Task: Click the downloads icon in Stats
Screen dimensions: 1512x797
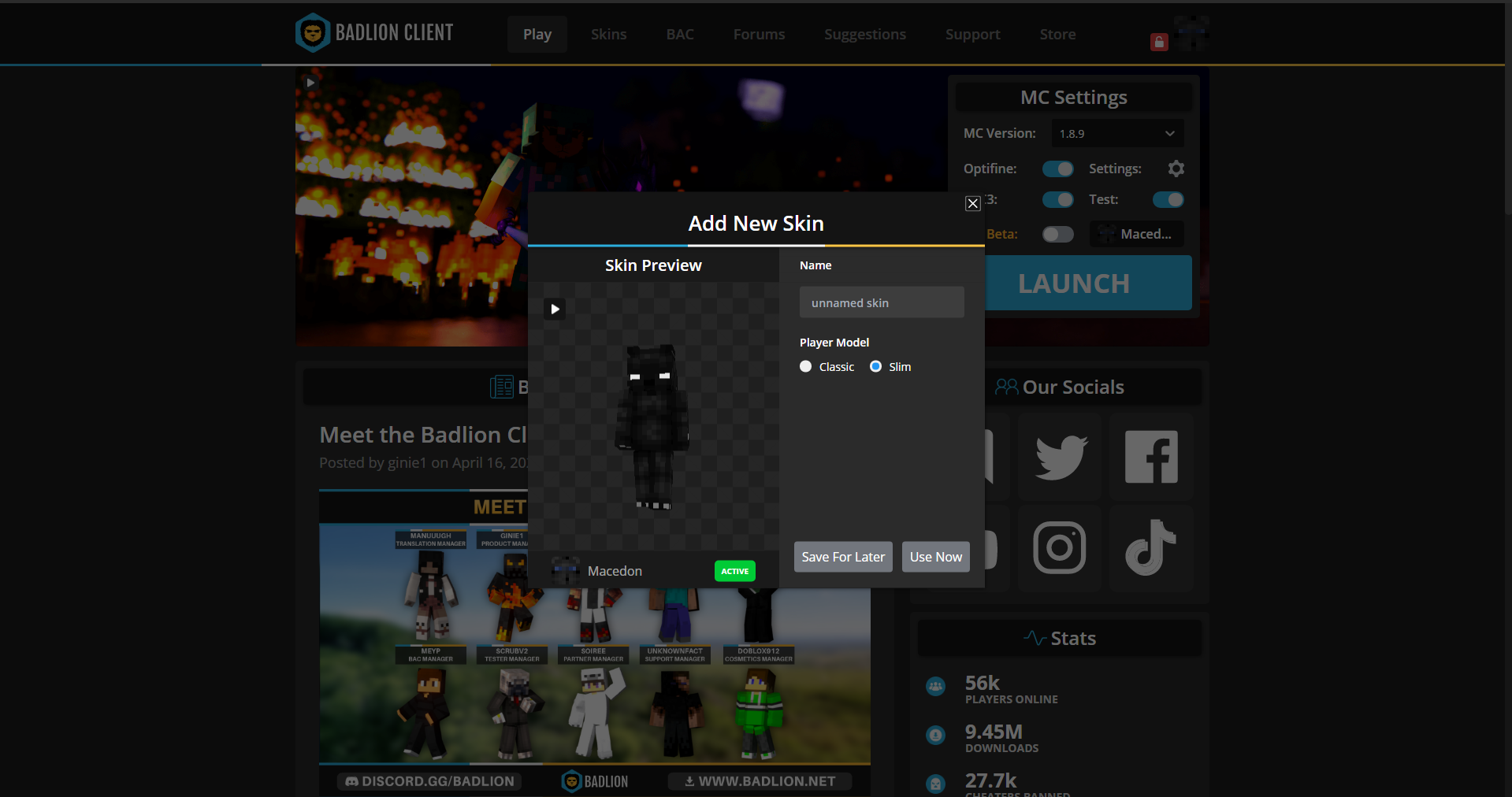Action: (x=935, y=736)
